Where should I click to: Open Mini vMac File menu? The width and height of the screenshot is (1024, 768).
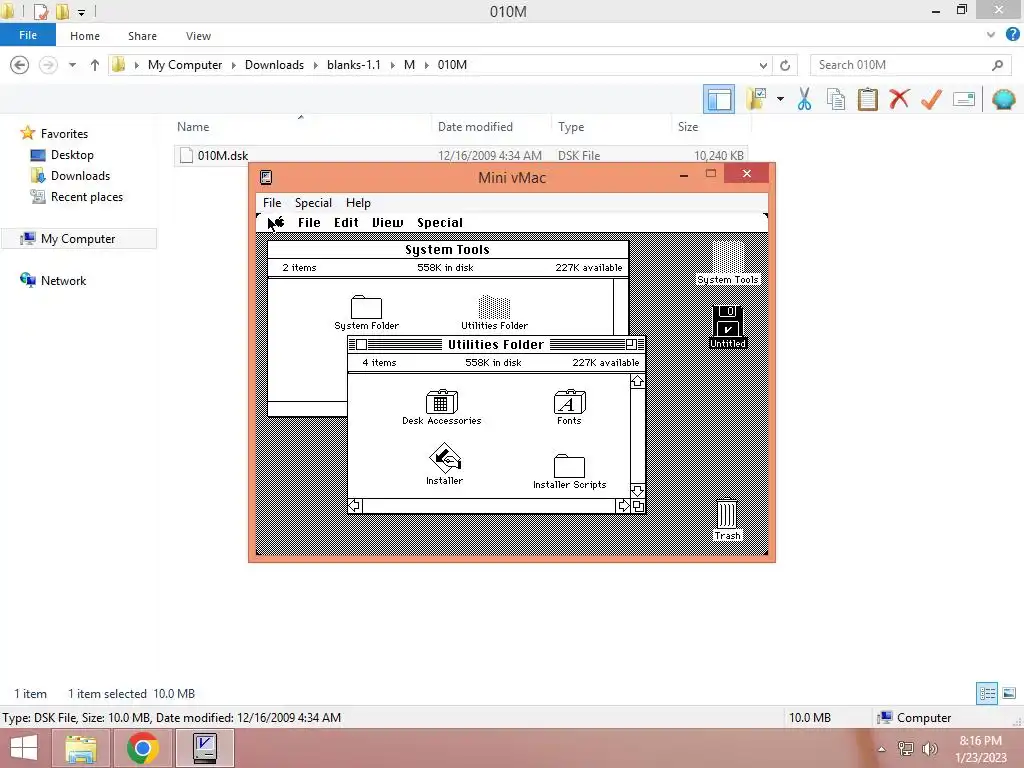[272, 202]
